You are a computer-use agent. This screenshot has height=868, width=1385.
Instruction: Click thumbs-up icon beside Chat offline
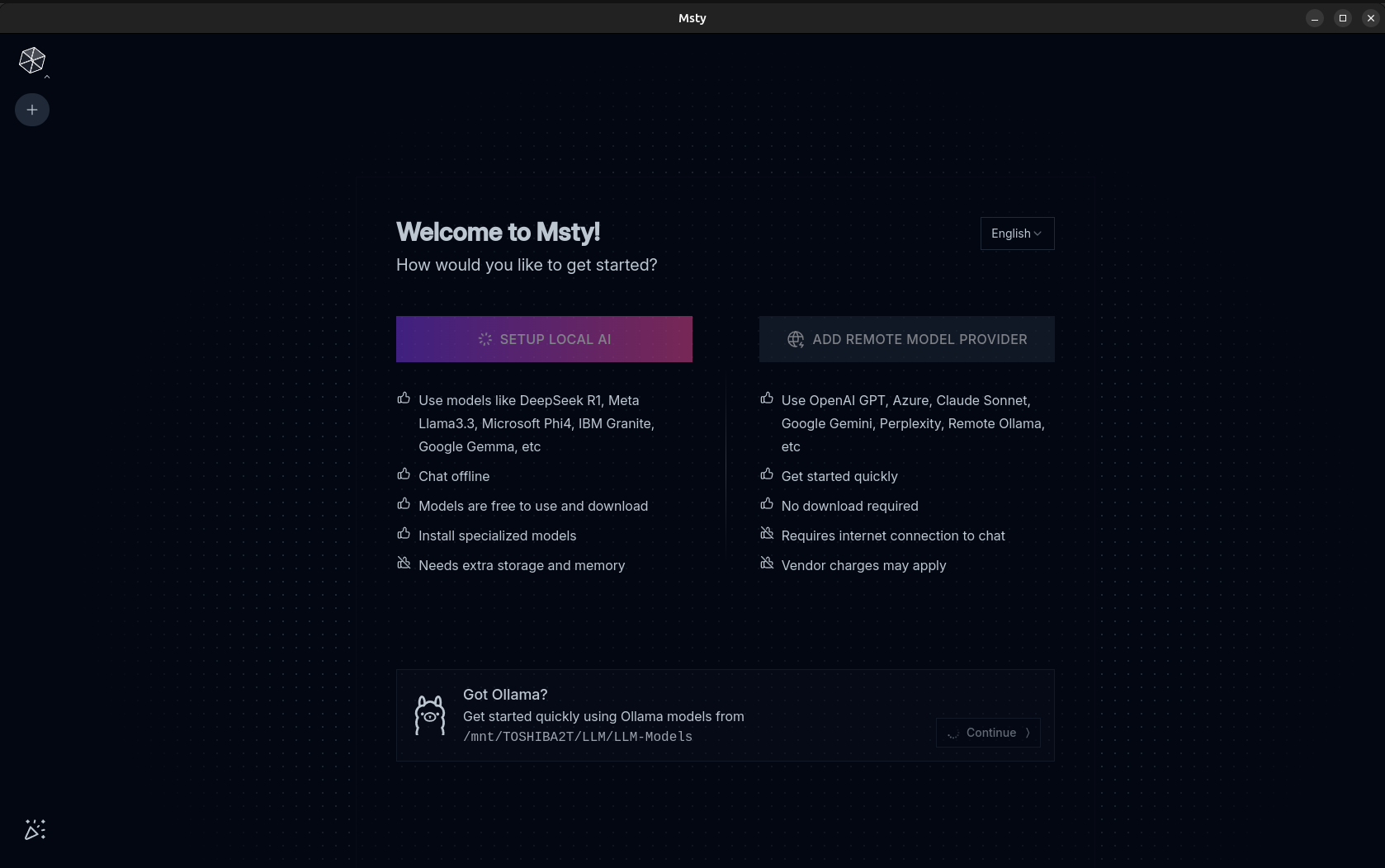(x=404, y=474)
